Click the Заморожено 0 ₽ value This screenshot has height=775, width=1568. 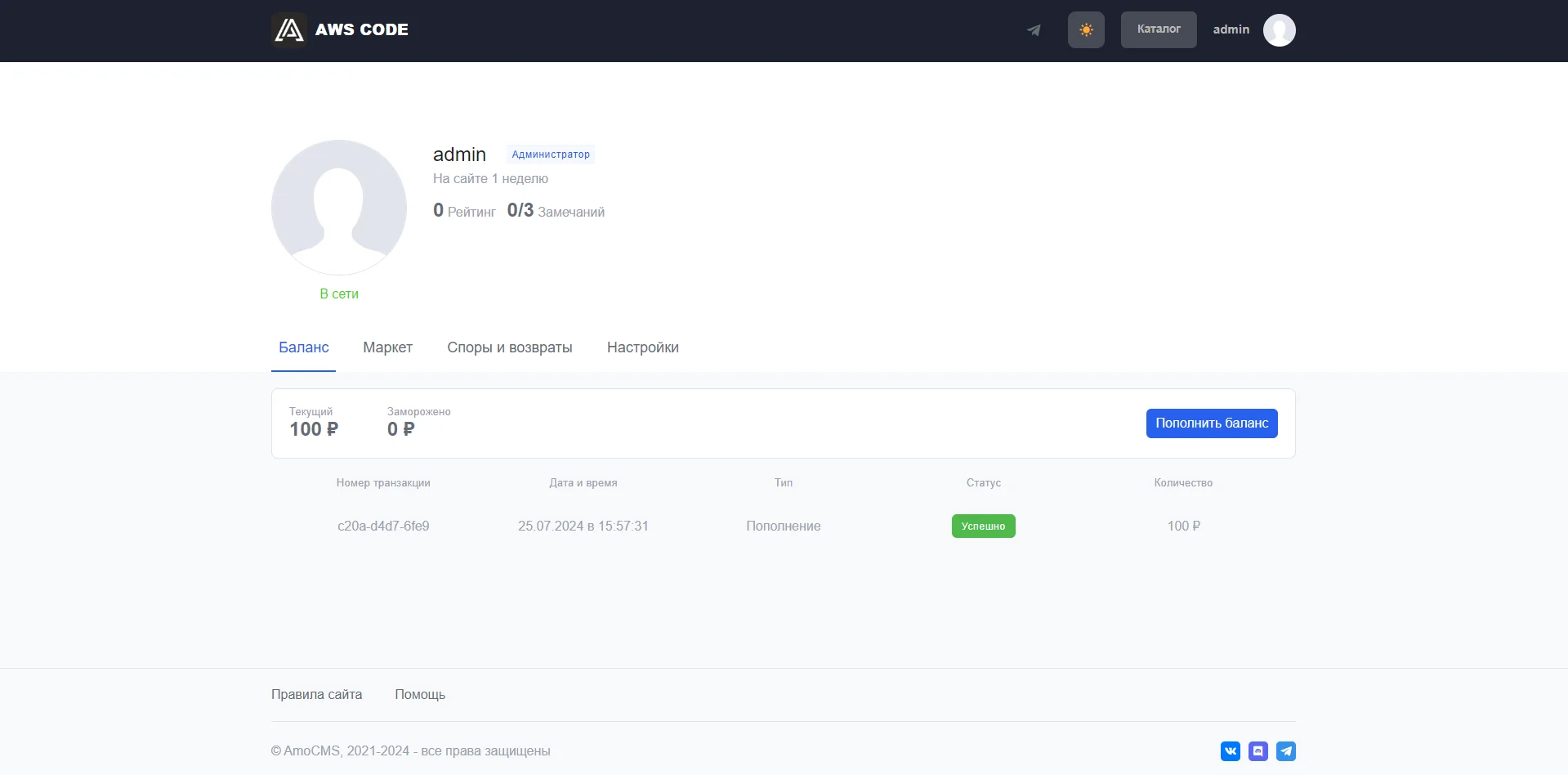coord(401,429)
